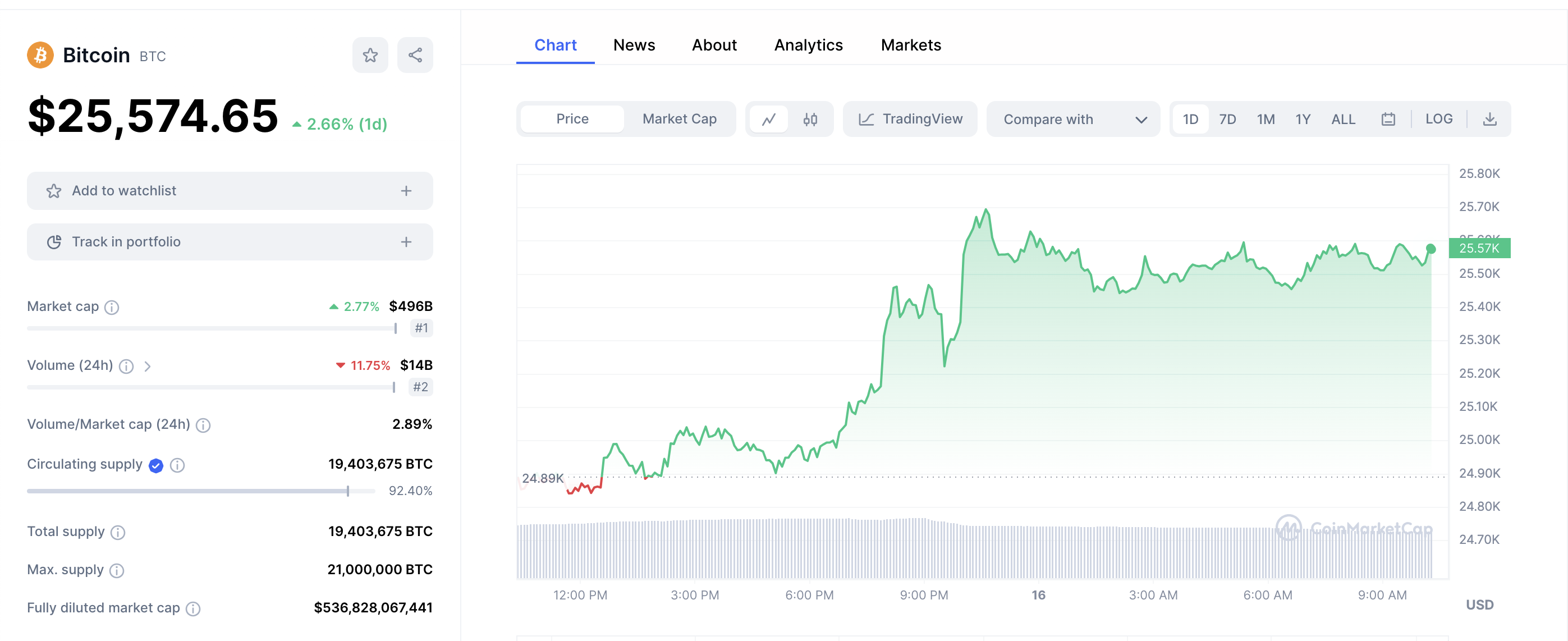The image size is (1568, 641).
Task: Show Fully diluted market cap info icon
Action: tap(193, 610)
